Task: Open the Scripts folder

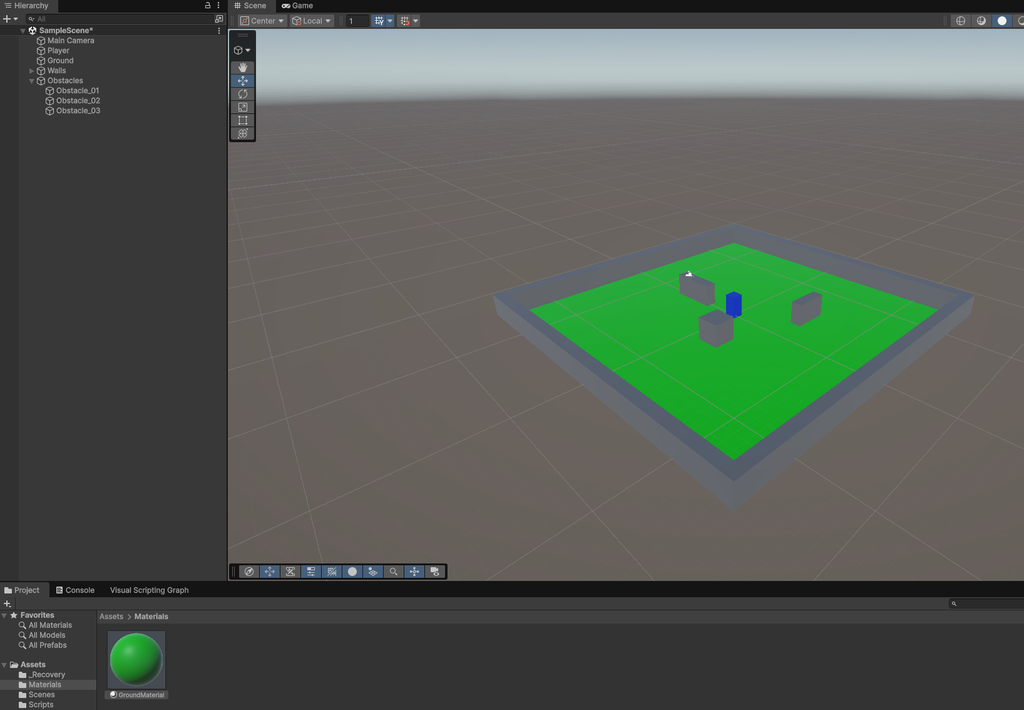Action: pos(37,705)
